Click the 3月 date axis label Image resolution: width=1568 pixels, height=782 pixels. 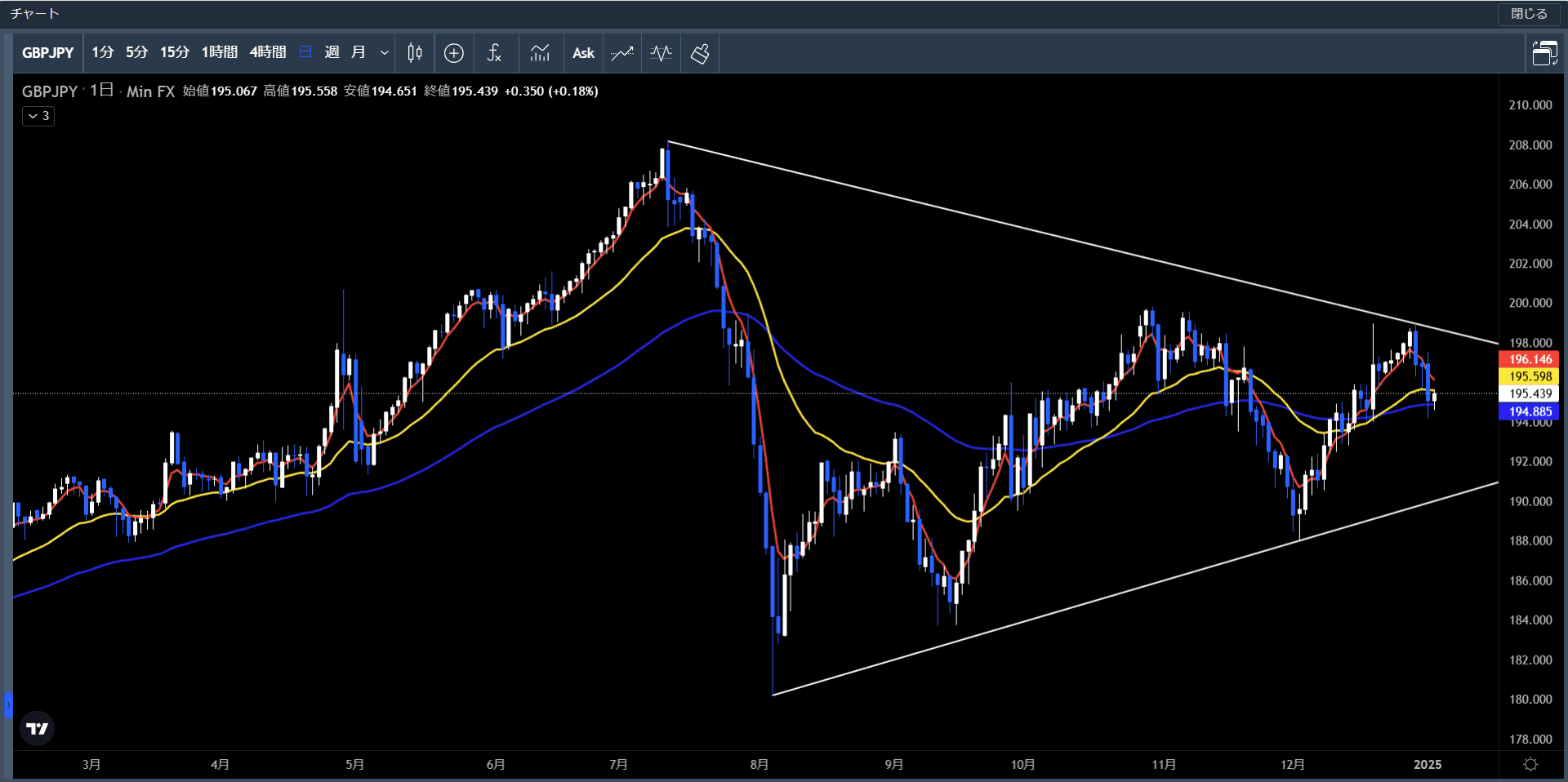point(91,765)
